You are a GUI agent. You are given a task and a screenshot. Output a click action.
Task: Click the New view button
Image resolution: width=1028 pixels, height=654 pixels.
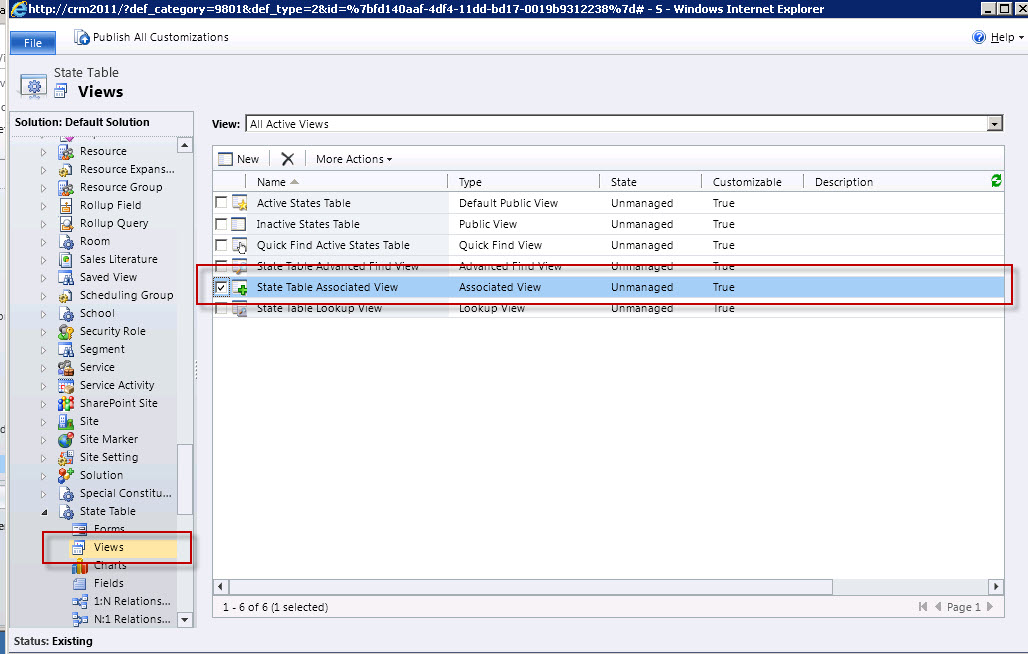[x=239, y=159]
